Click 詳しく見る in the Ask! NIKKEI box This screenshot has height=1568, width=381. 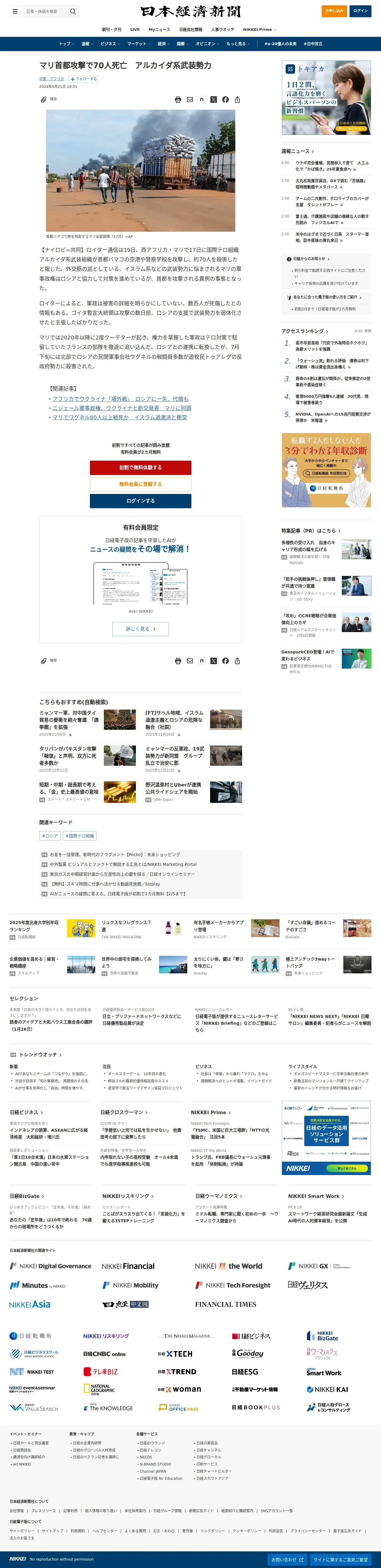(140, 629)
